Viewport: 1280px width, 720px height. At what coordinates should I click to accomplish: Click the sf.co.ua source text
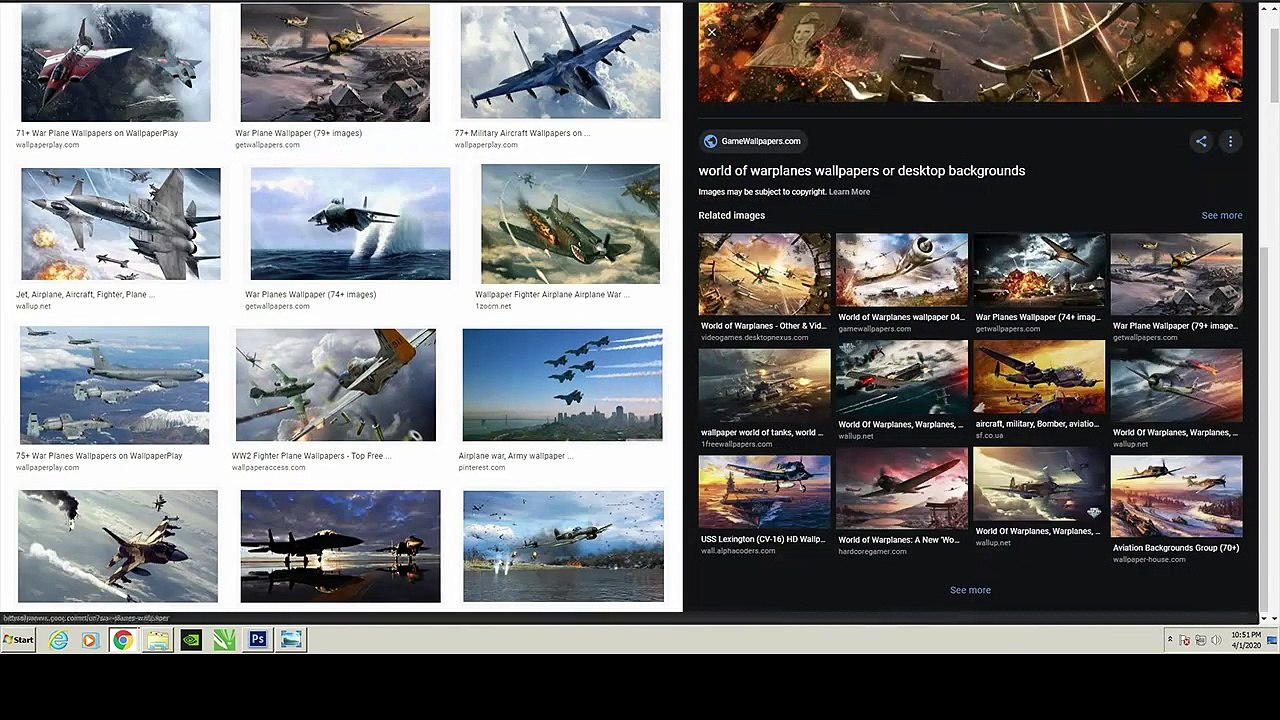tap(989, 436)
